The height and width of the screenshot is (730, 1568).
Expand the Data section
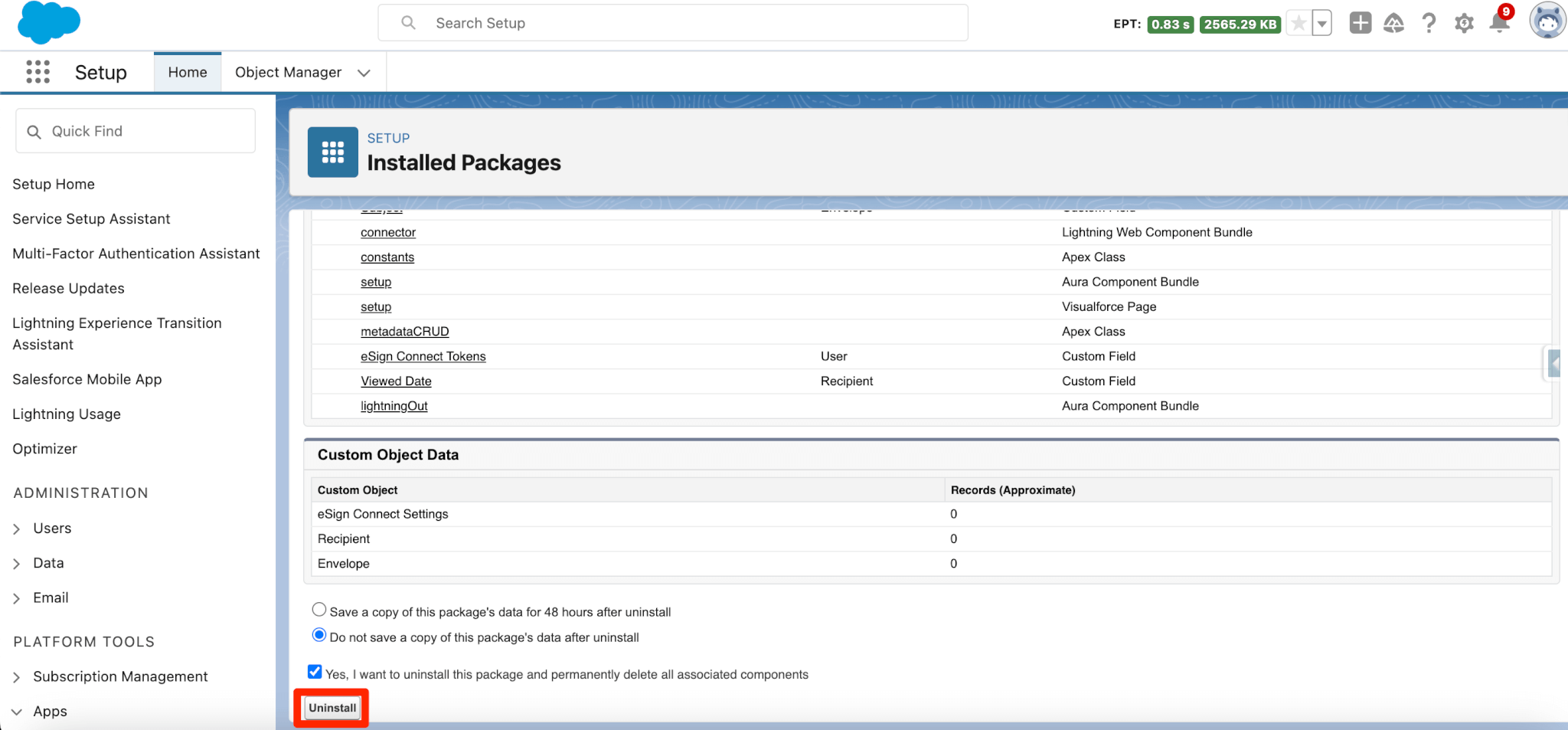pyautogui.click(x=17, y=563)
